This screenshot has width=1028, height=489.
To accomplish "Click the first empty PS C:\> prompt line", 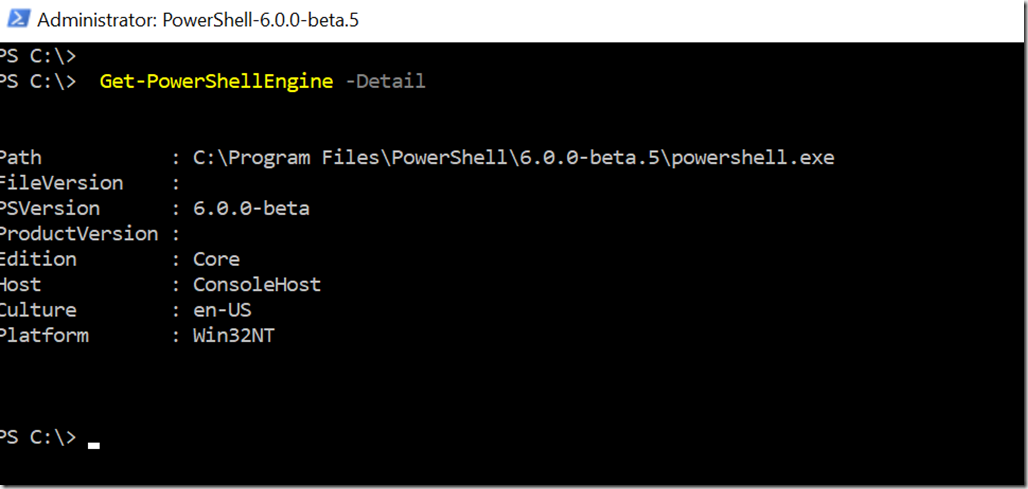I will [38, 57].
